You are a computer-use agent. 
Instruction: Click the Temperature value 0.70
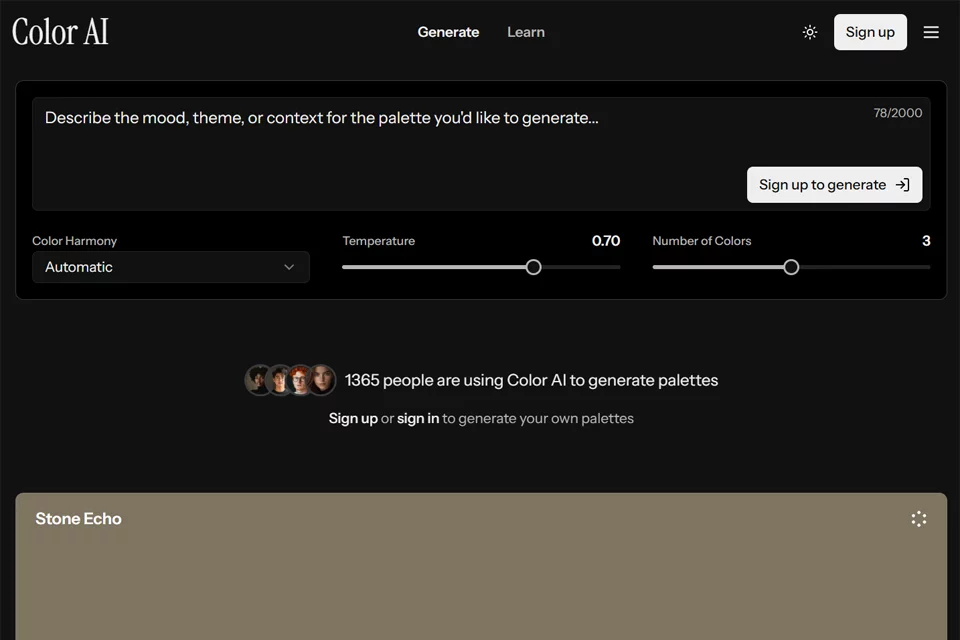(x=606, y=241)
